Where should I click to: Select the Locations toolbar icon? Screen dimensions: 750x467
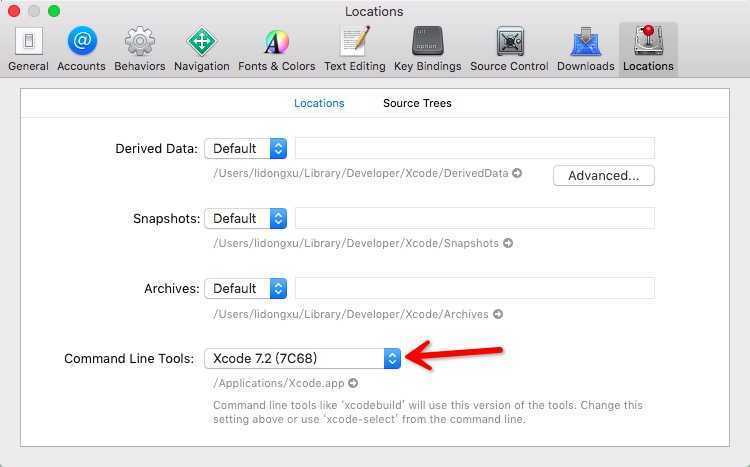[648, 49]
